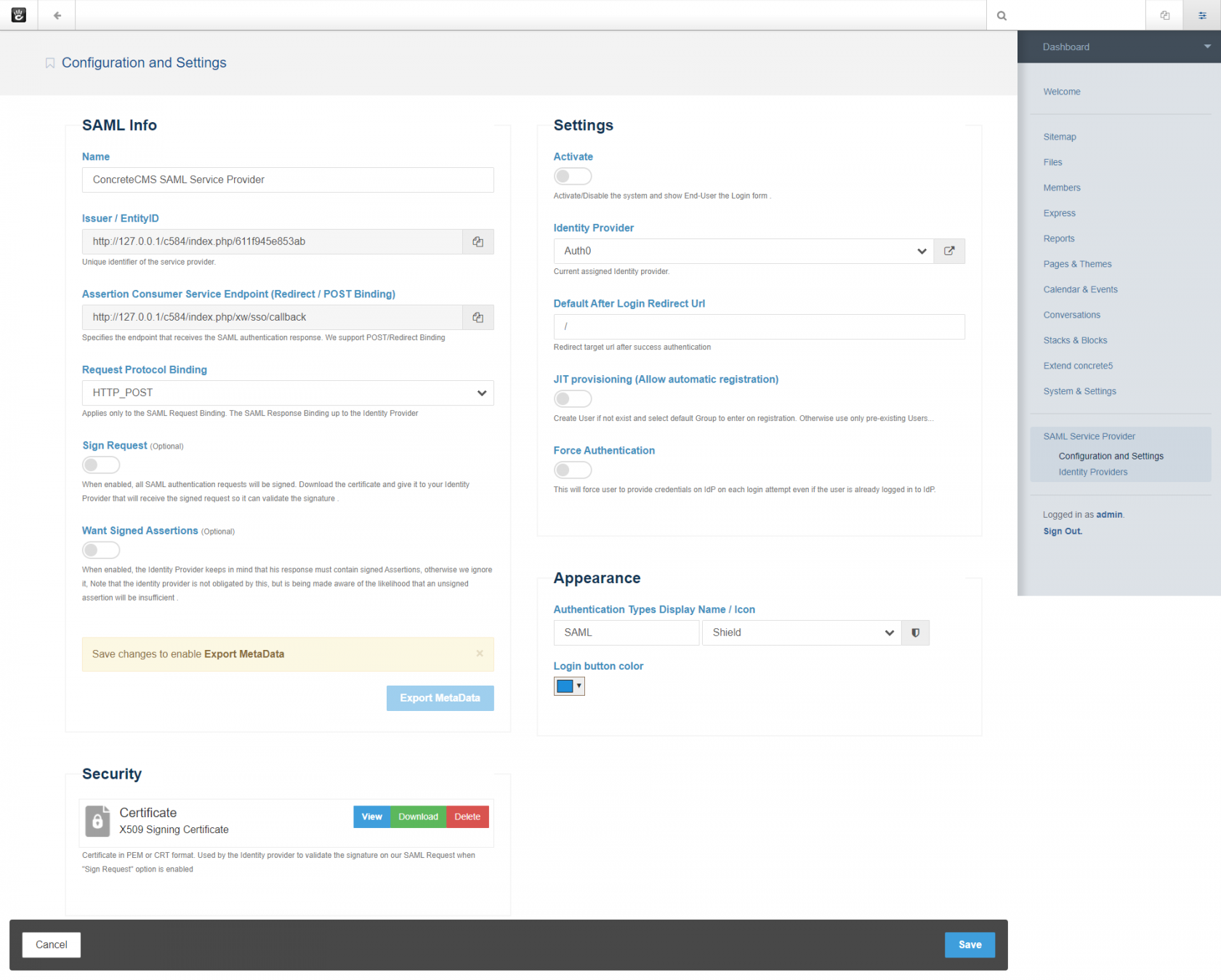Turn on the Sign Request switch
Viewport: 1221px width, 980px height.
[101, 465]
